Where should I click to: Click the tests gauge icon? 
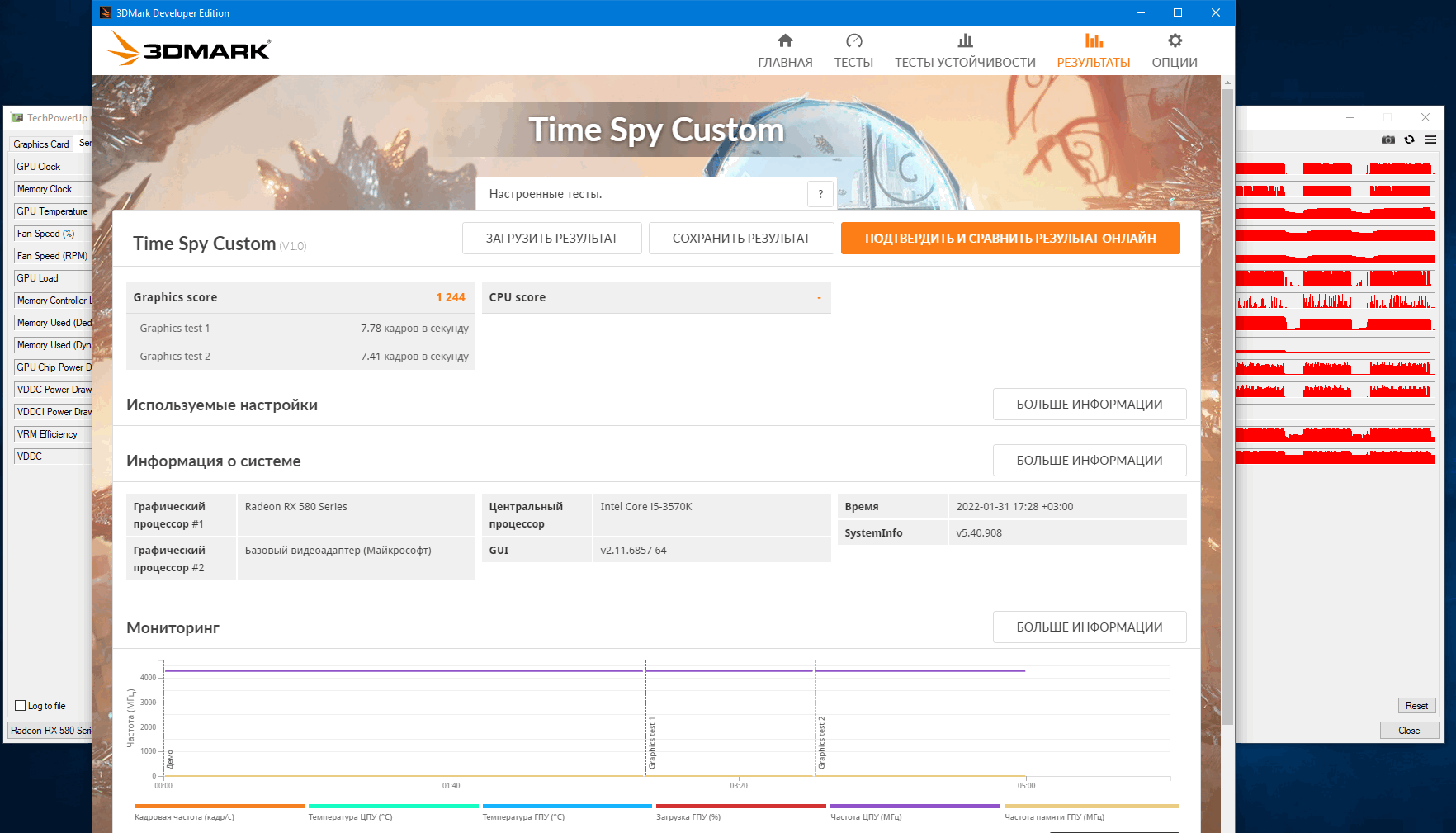click(x=854, y=40)
